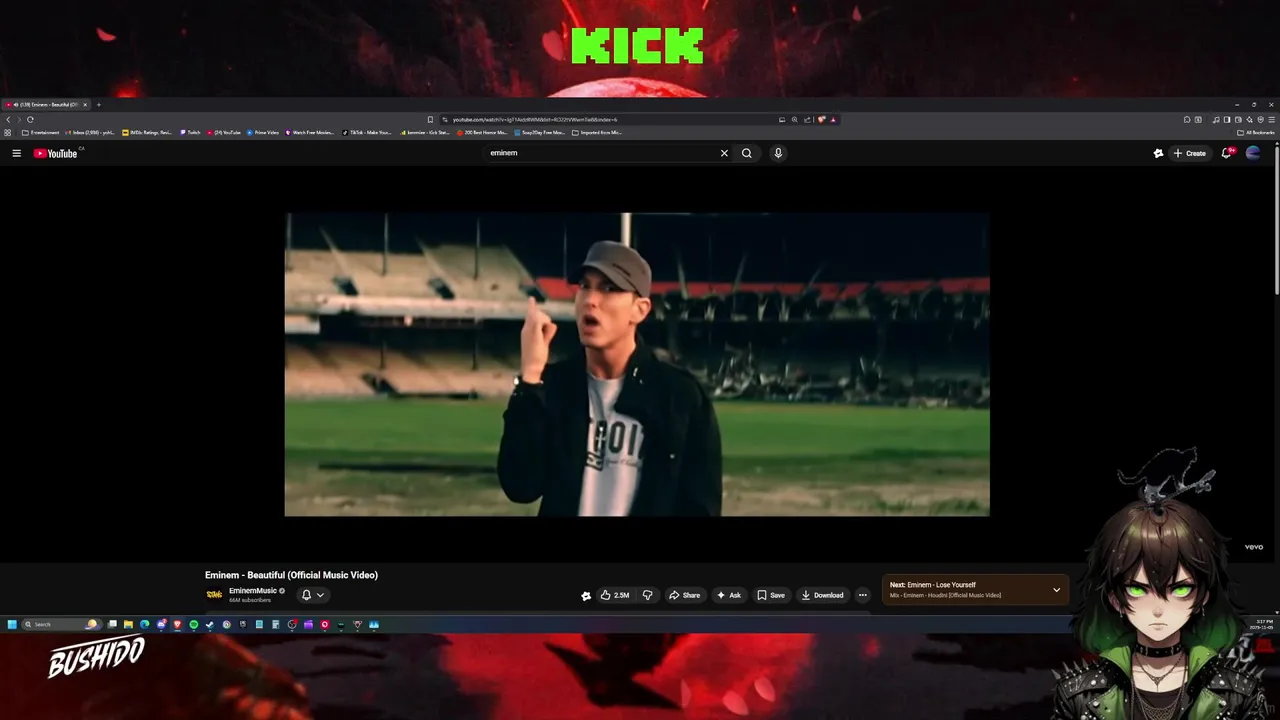Go back in the browser
Image resolution: width=1280 pixels, height=720 pixels.
8,120
